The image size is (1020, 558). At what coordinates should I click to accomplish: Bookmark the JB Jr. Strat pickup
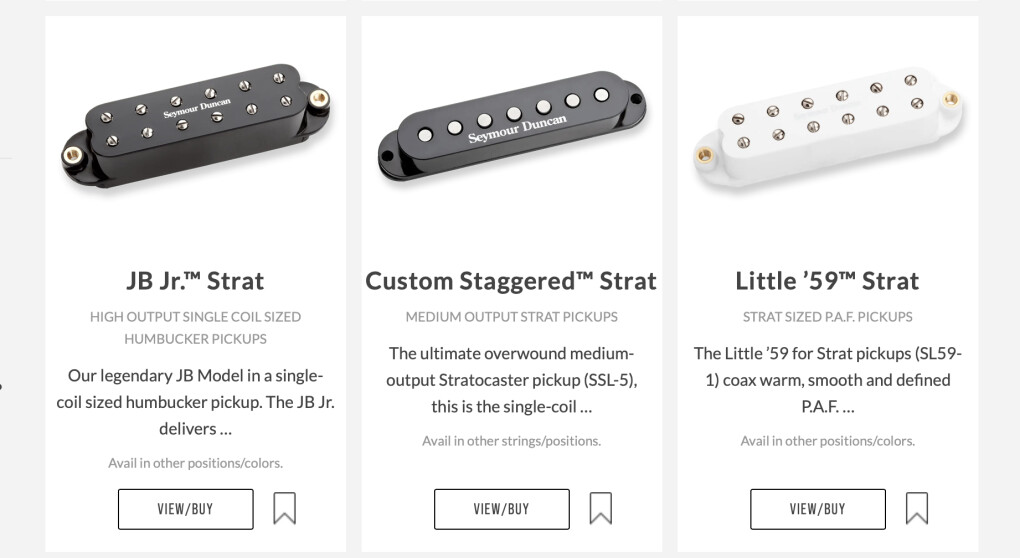click(x=284, y=509)
